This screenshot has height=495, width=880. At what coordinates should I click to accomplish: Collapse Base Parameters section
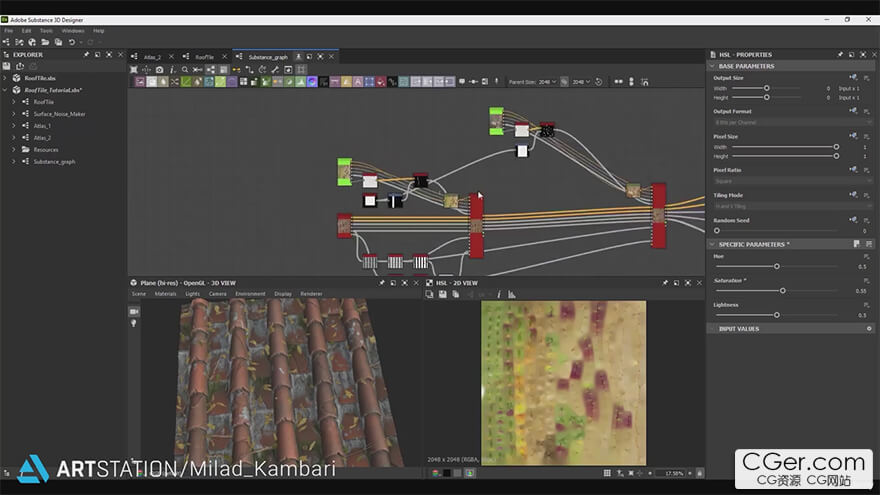coord(712,66)
